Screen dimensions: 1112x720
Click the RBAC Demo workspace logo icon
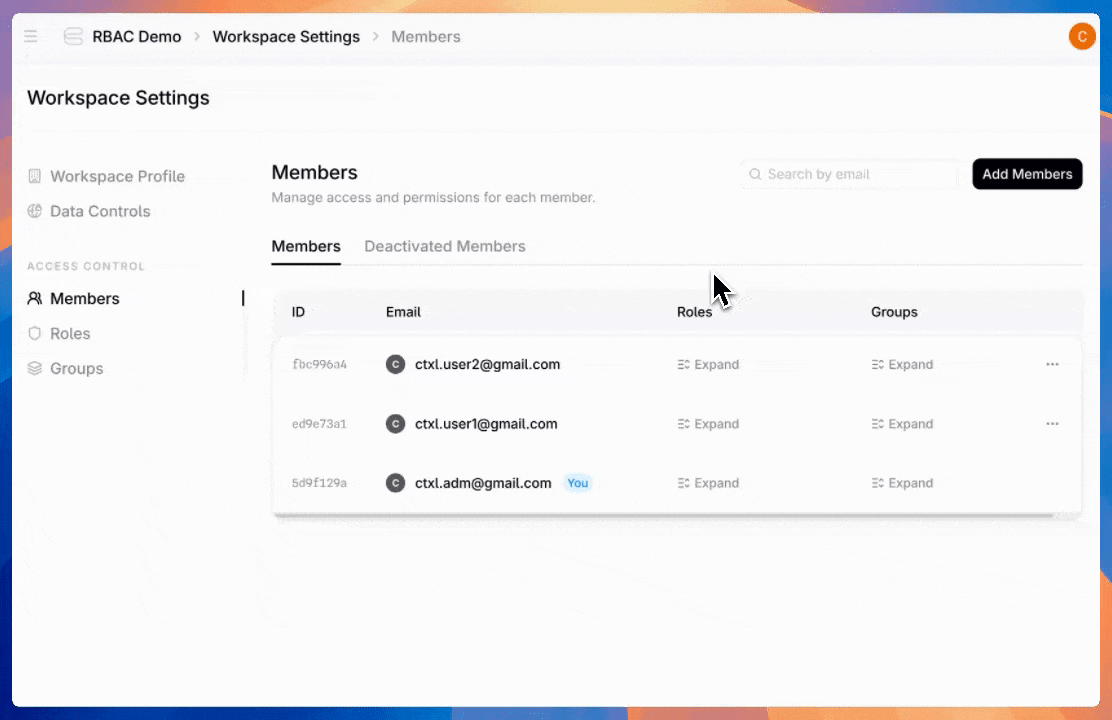click(73, 37)
